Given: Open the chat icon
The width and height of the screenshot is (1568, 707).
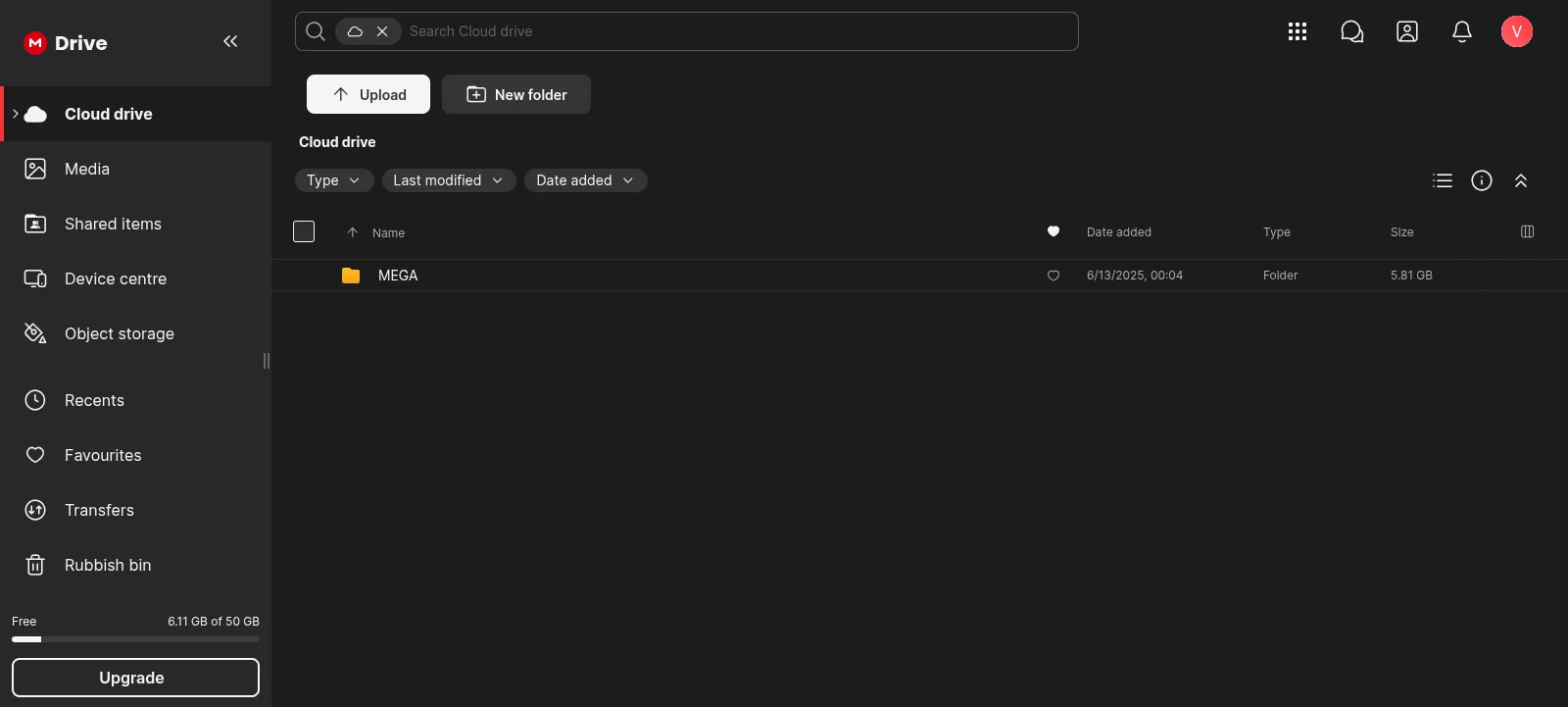Looking at the screenshot, I should point(1352,31).
